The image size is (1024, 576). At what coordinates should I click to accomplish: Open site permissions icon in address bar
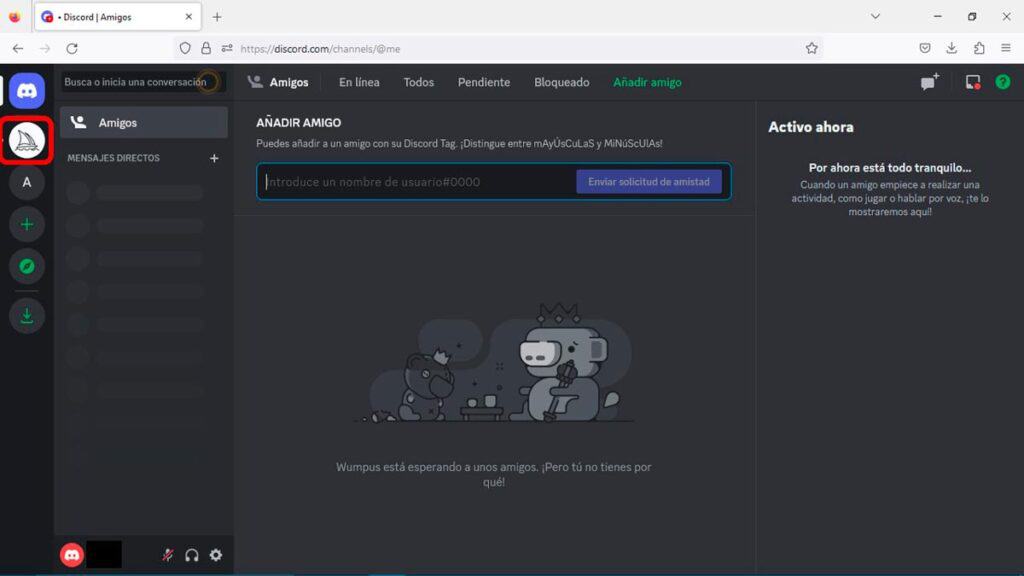pos(227,48)
